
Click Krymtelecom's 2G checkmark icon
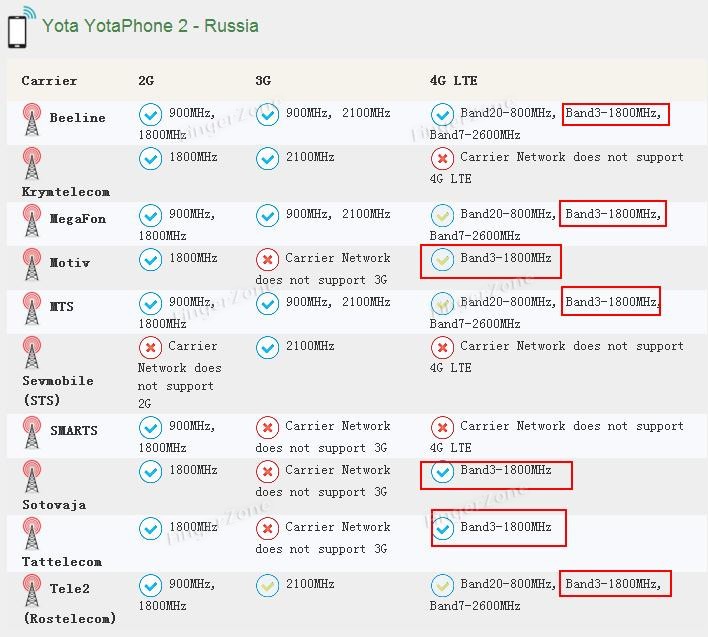[x=150, y=158]
